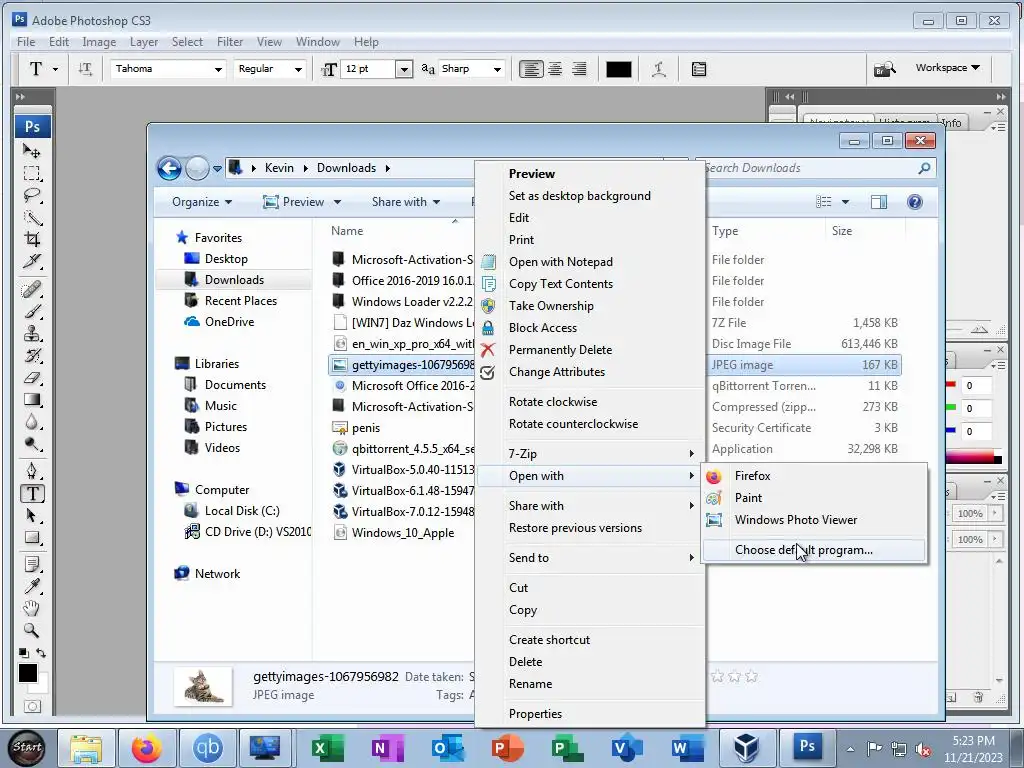Select the Eraser tool
The height and width of the screenshot is (768, 1024).
coord(32,377)
